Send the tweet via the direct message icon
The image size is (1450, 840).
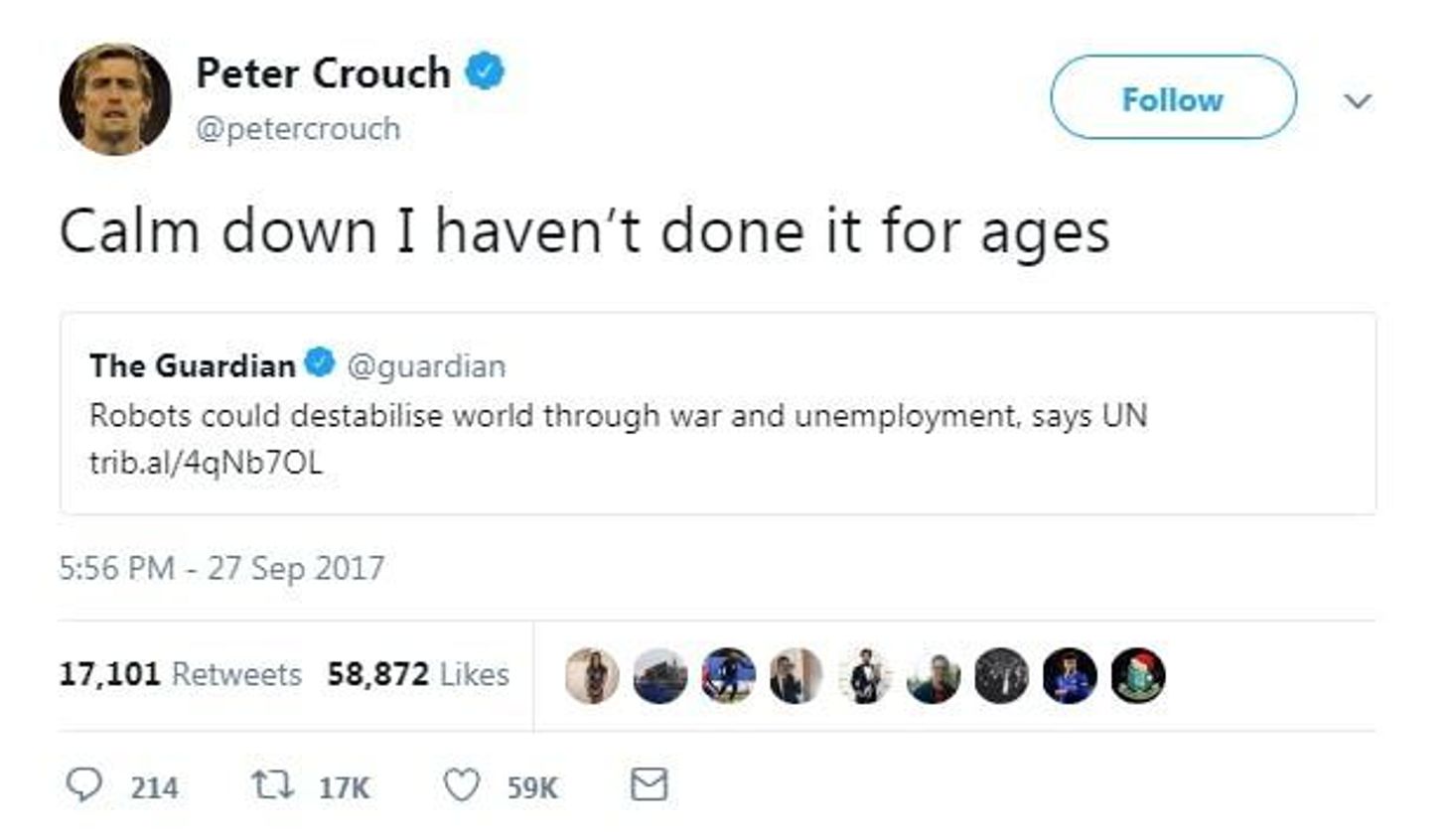point(651,785)
